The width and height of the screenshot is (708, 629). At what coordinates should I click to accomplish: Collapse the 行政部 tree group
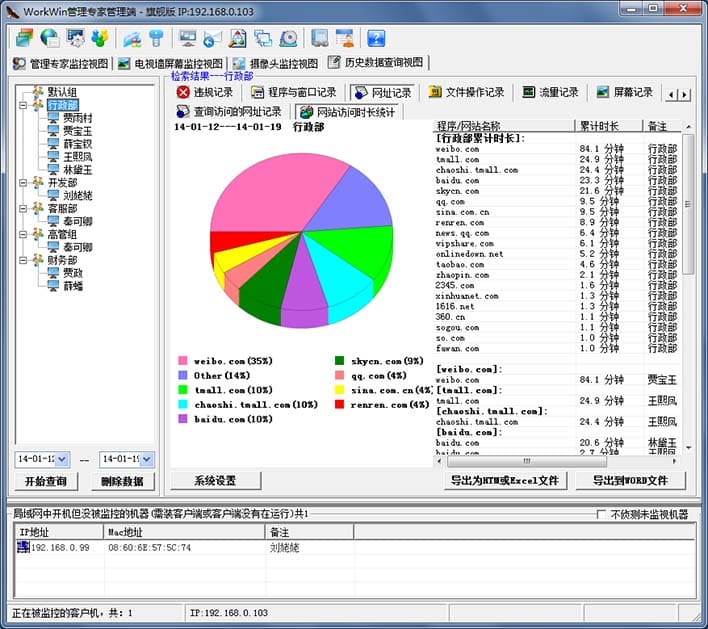pos(23,105)
